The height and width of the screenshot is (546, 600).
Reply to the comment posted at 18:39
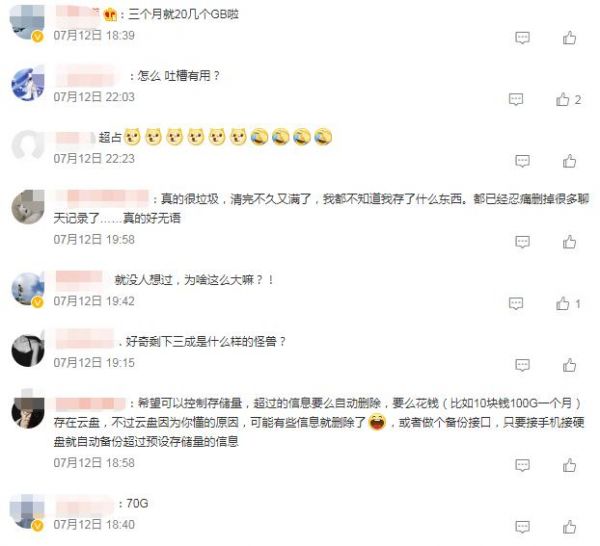click(522, 38)
